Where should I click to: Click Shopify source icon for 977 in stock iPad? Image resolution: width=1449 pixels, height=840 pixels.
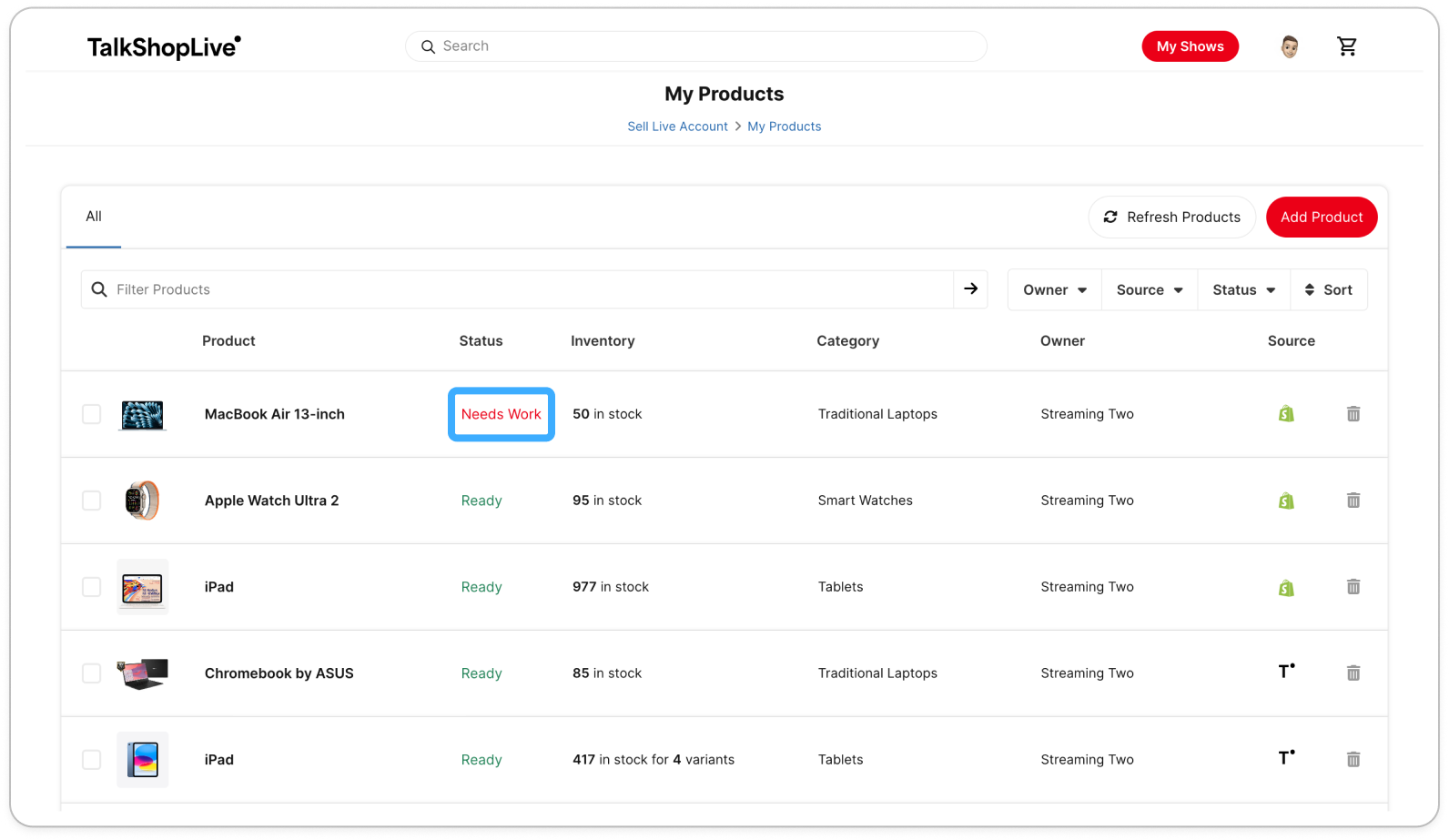[1286, 587]
